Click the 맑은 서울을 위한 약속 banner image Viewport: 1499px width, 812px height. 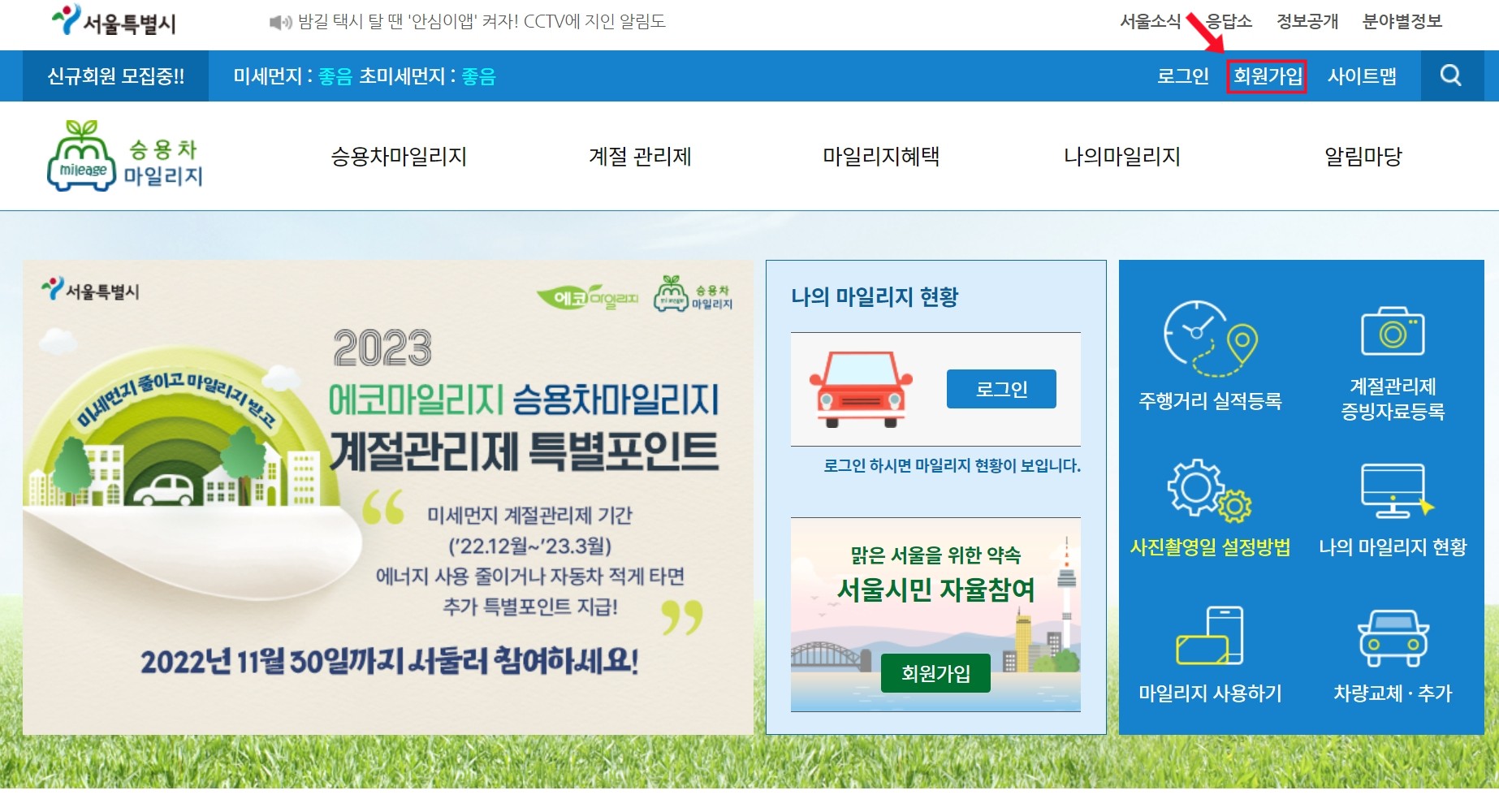coord(935,615)
